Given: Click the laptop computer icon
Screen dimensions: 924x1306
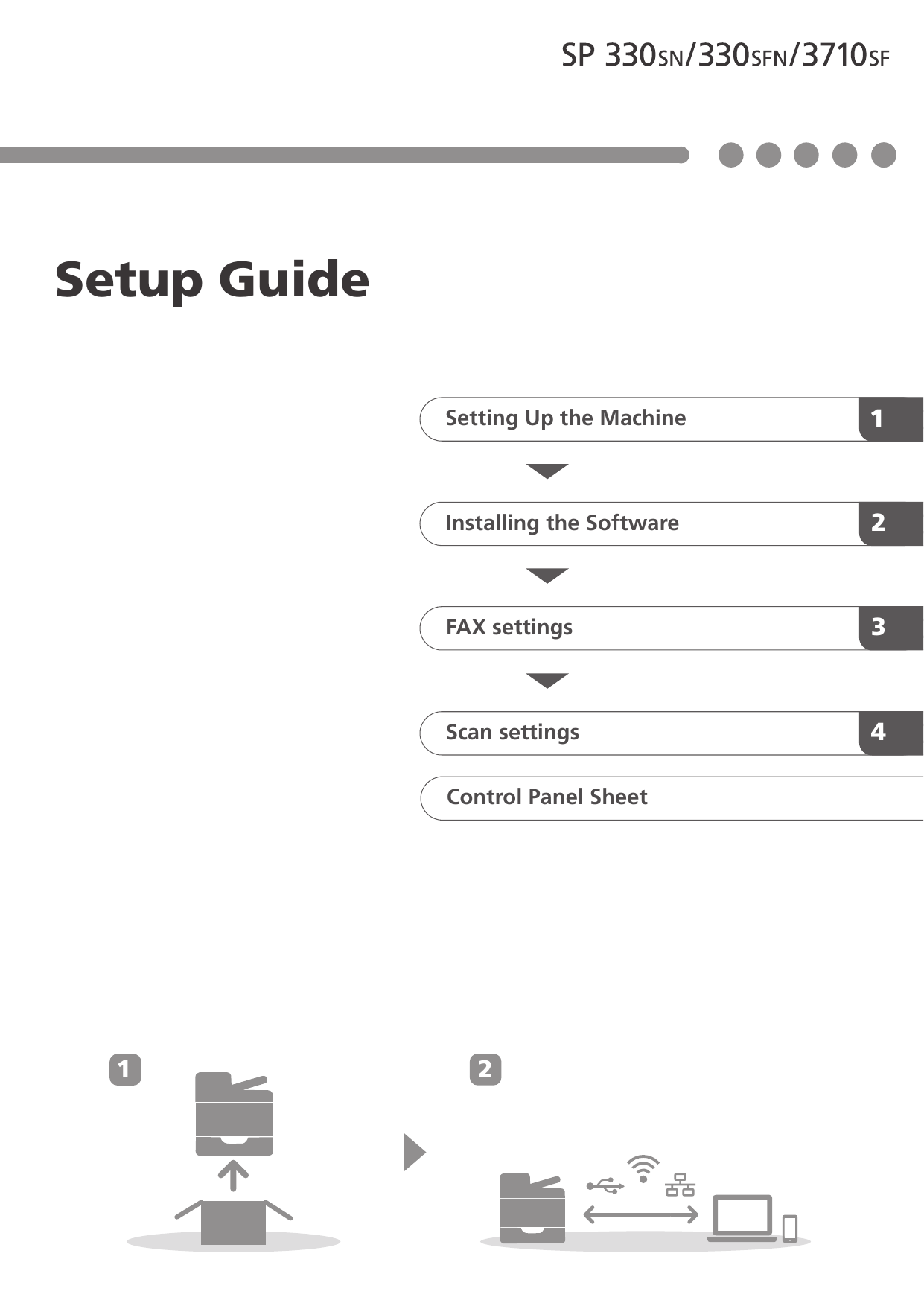Looking at the screenshot, I should [x=742, y=1217].
